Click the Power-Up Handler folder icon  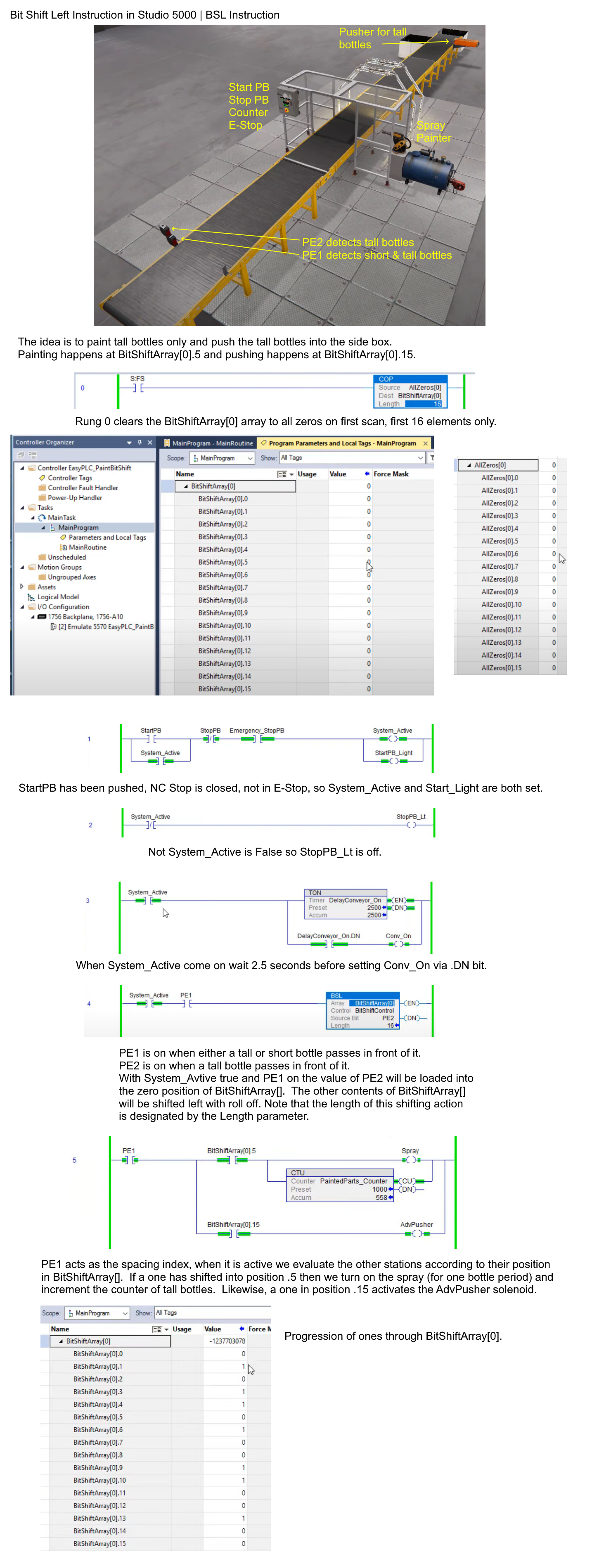(42, 498)
